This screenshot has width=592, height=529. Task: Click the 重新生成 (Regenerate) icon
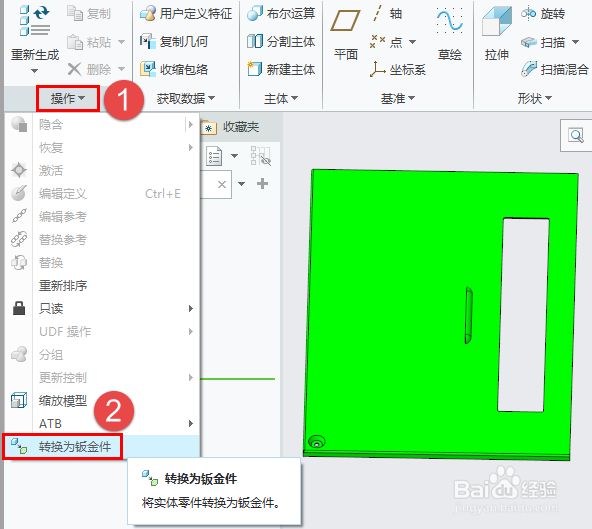[x=35, y=21]
